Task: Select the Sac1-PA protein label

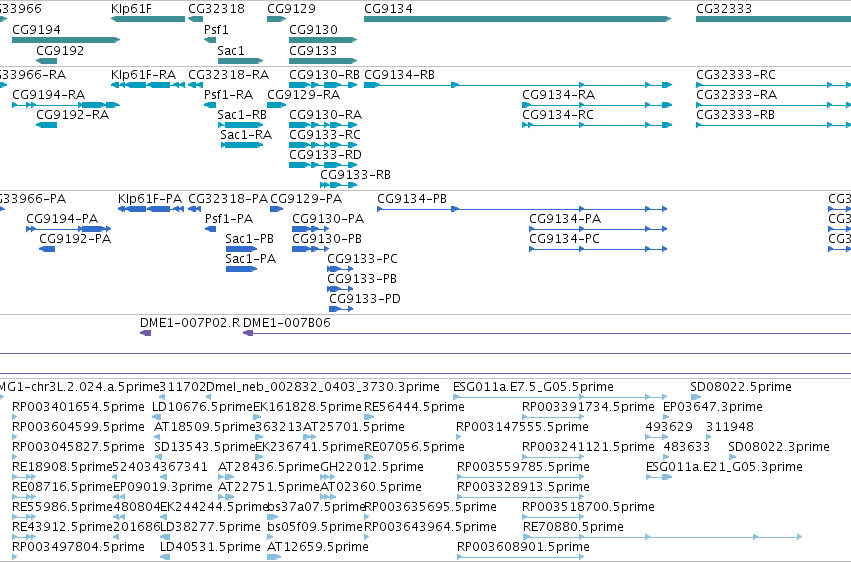Action: click(250, 259)
